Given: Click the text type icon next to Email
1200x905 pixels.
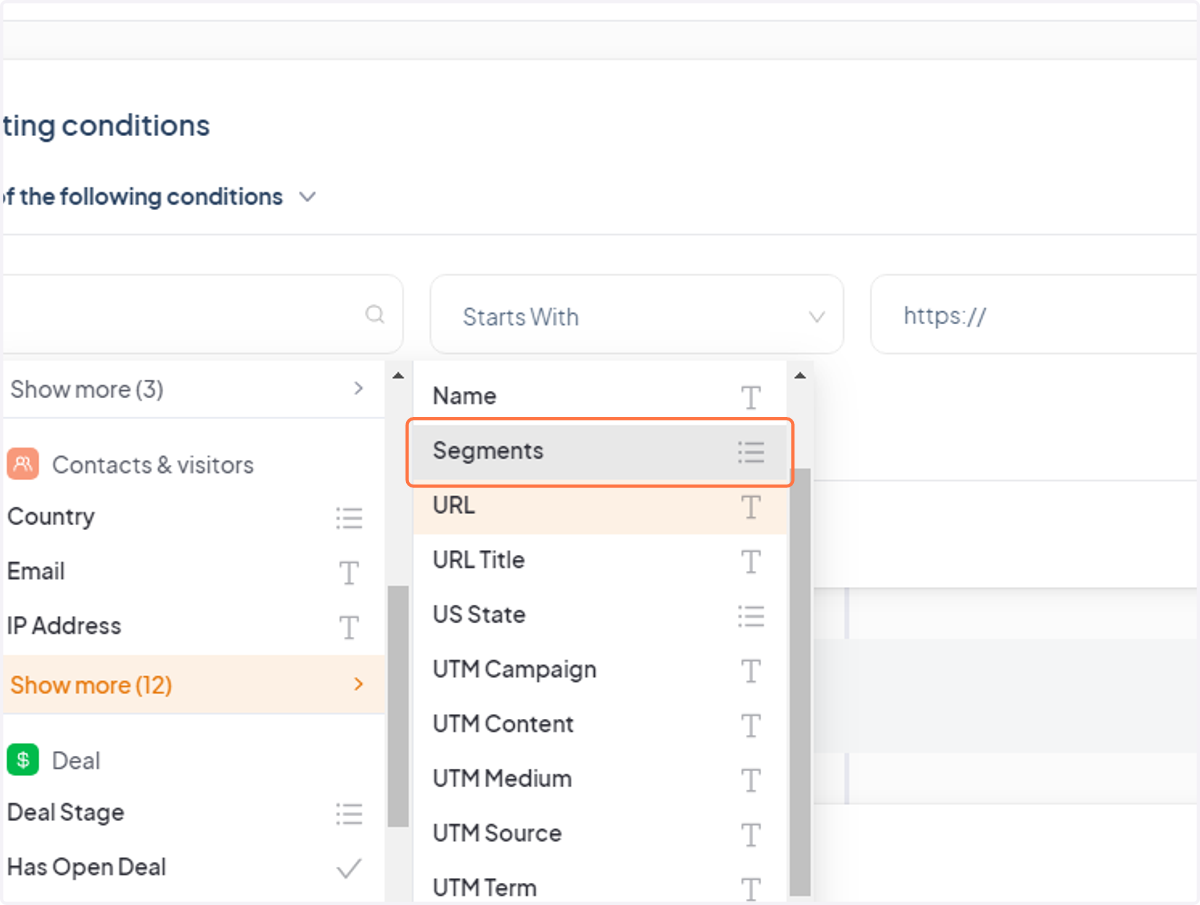Looking at the screenshot, I should click(x=348, y=573).
